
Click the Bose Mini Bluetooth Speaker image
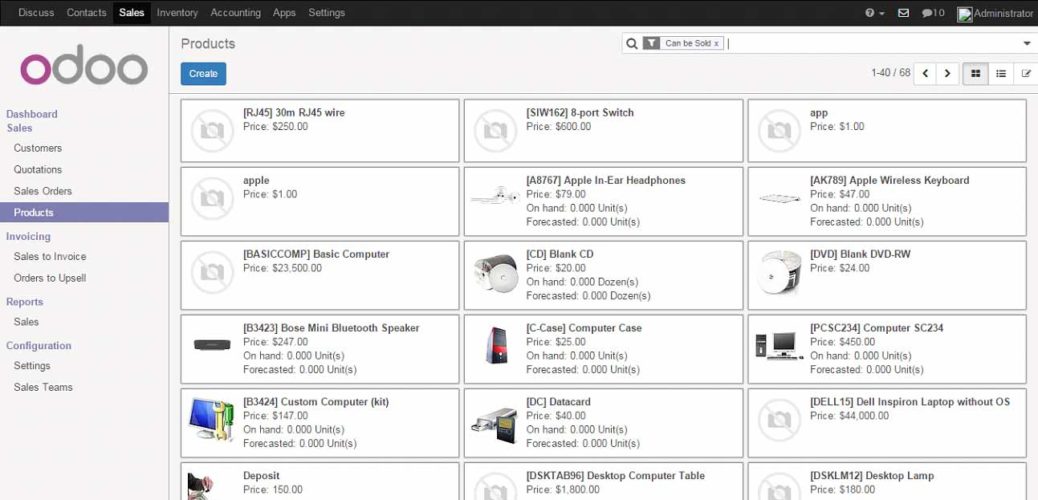[x=212, y=345]
